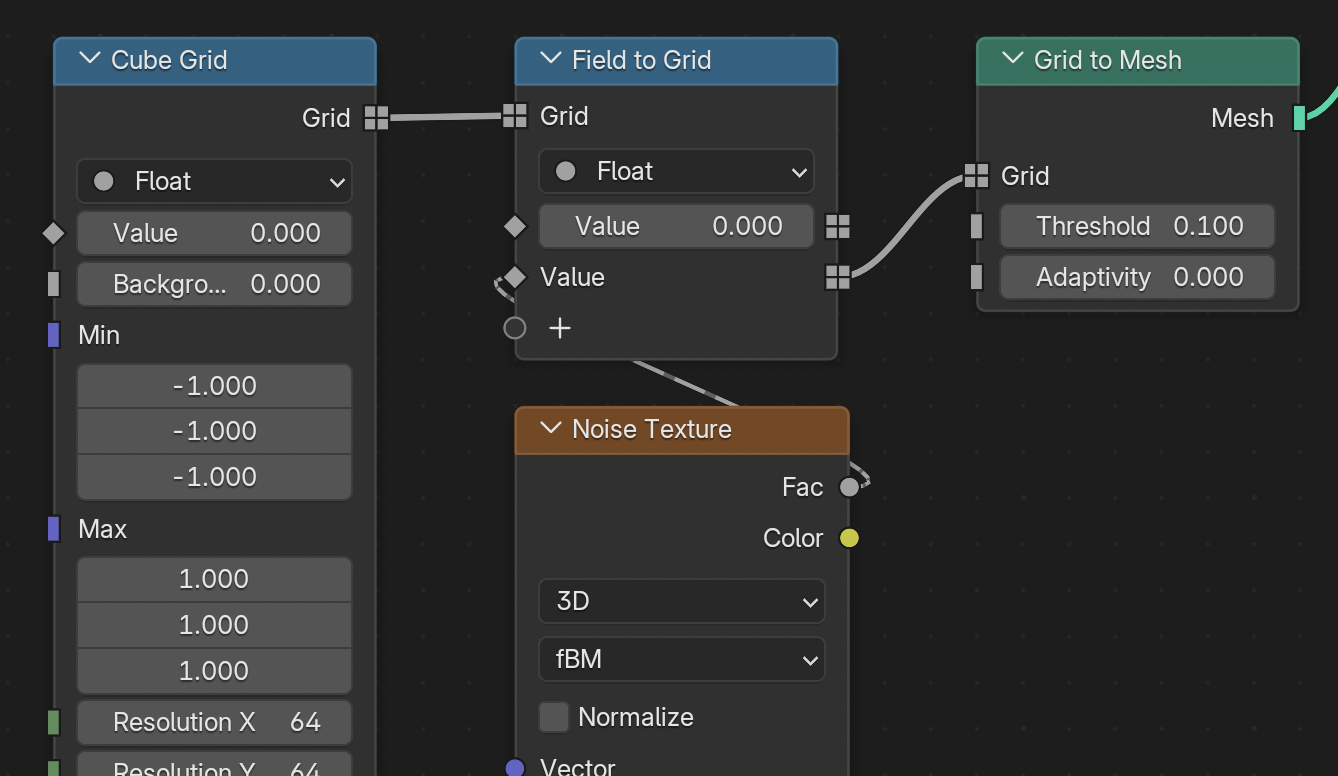
Task: Click the Adaptivity value field
Action: 1137,277
